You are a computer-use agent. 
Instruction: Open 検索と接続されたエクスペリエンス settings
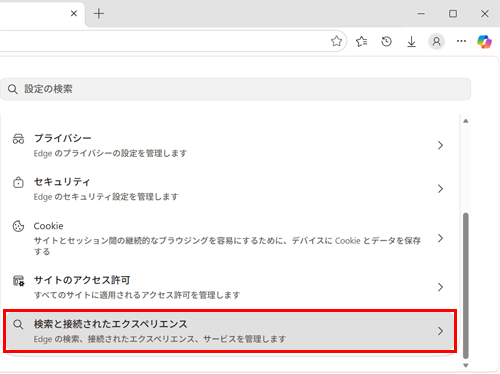tap(230, 331)
